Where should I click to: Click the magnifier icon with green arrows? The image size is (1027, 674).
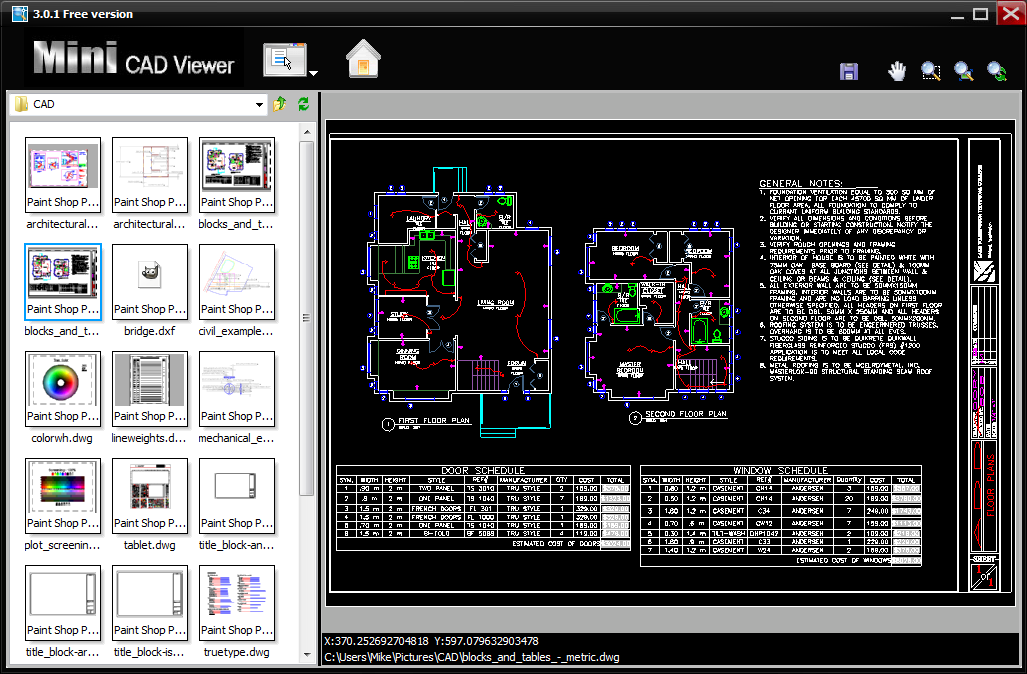pos(997,71)
